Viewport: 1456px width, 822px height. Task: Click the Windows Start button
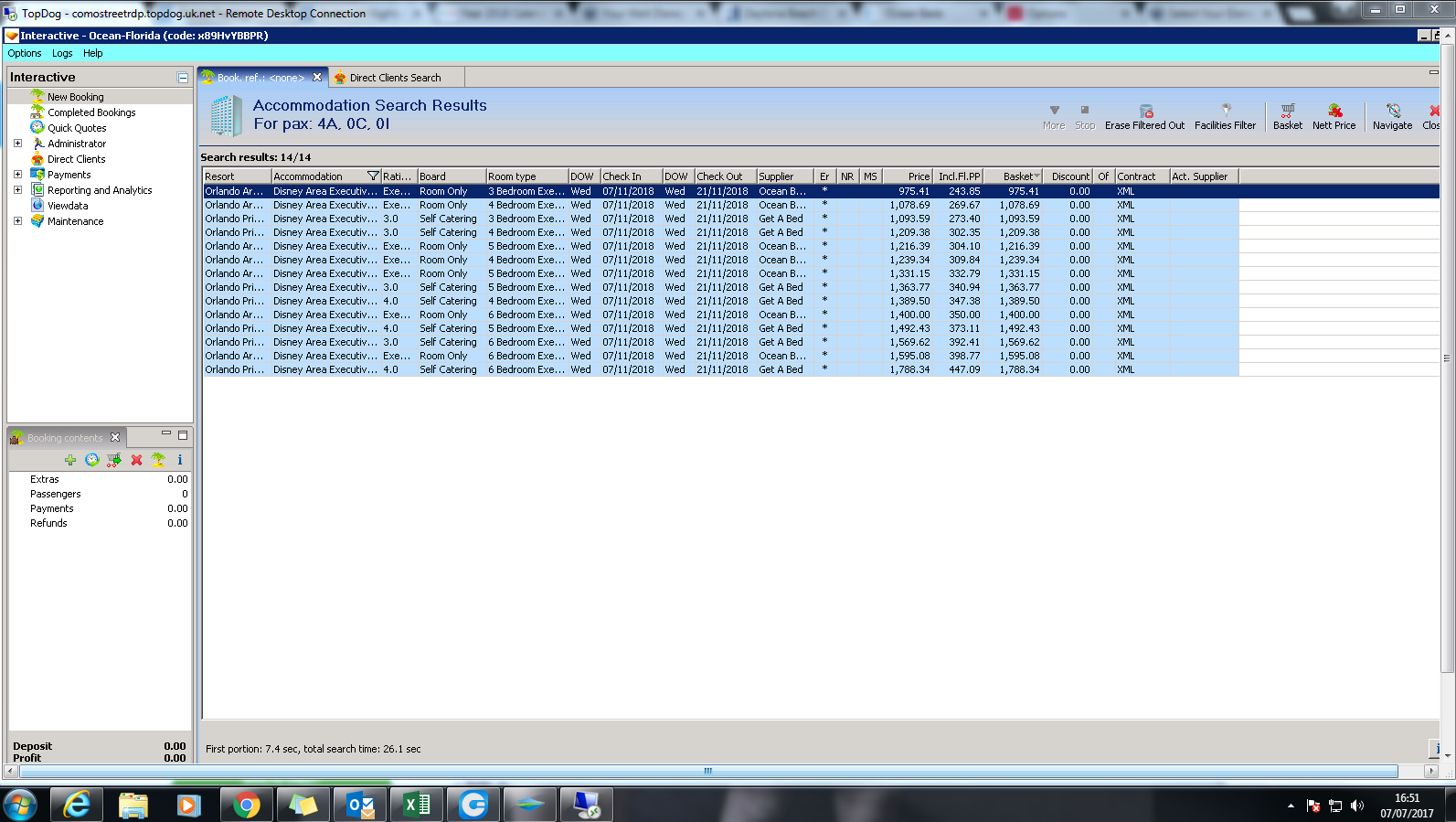tap(20, 805)
